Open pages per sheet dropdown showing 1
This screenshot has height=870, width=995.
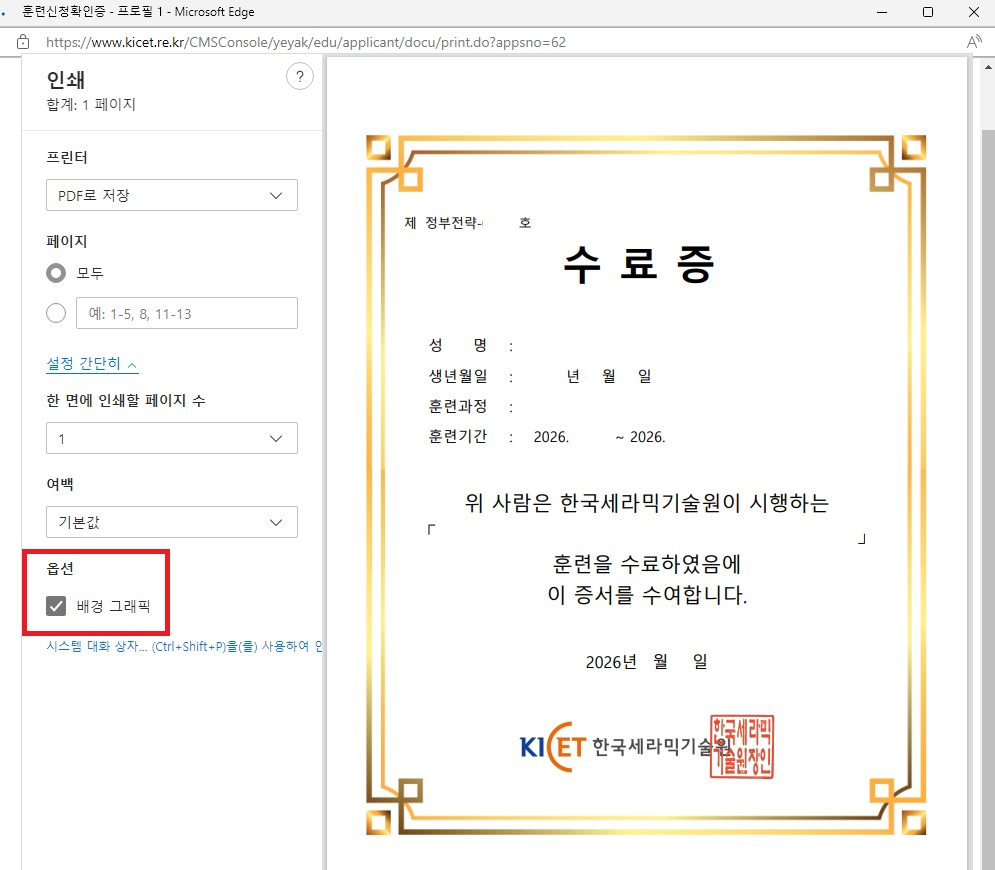point(171,438)
